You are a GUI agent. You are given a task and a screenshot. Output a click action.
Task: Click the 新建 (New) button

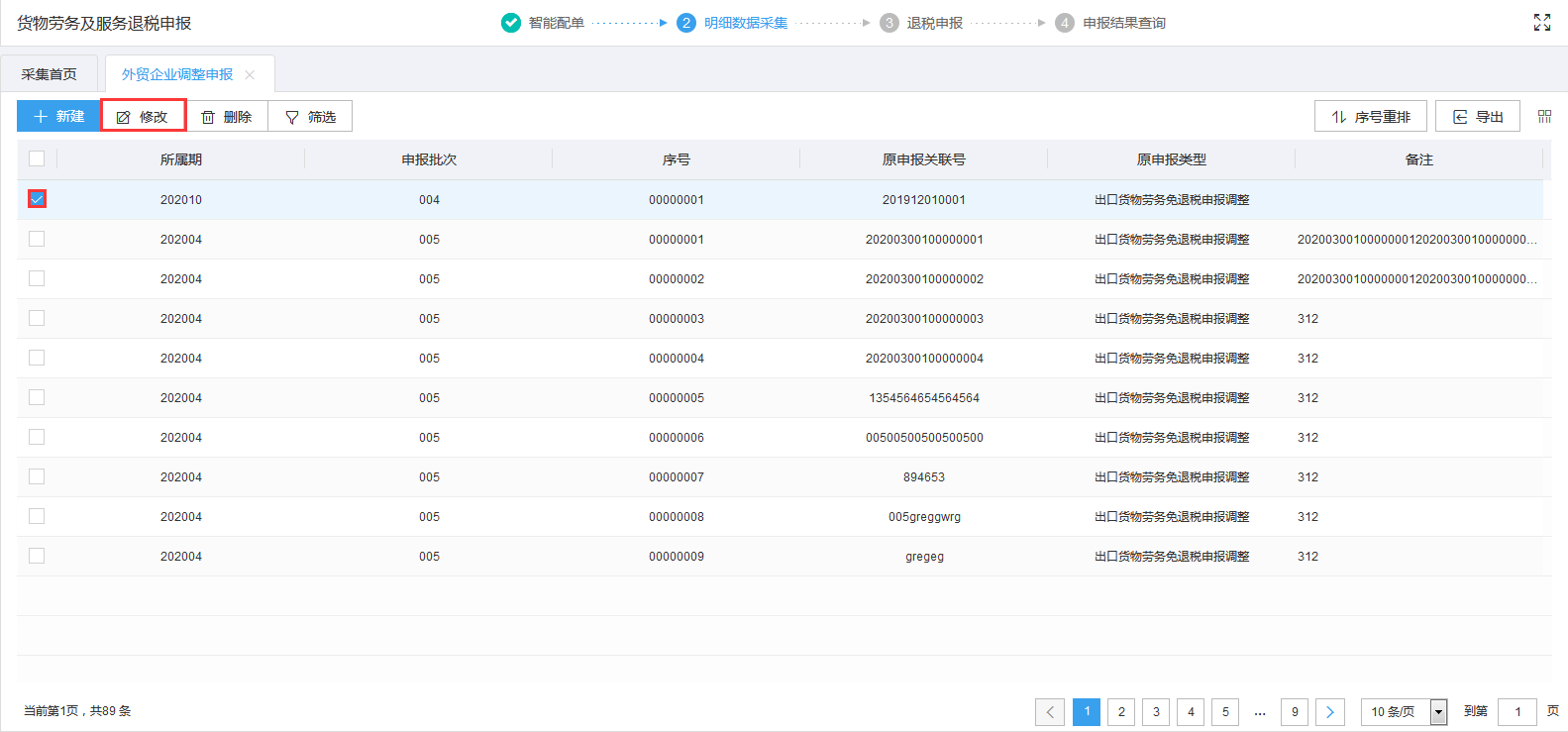coord(58,116)
